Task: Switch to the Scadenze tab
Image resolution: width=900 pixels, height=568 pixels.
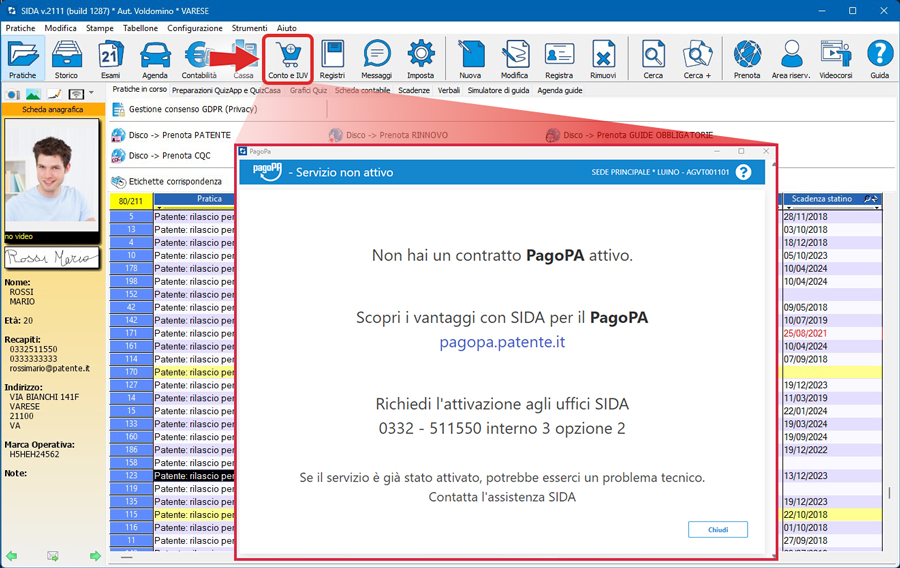Action: coord(414,90)
